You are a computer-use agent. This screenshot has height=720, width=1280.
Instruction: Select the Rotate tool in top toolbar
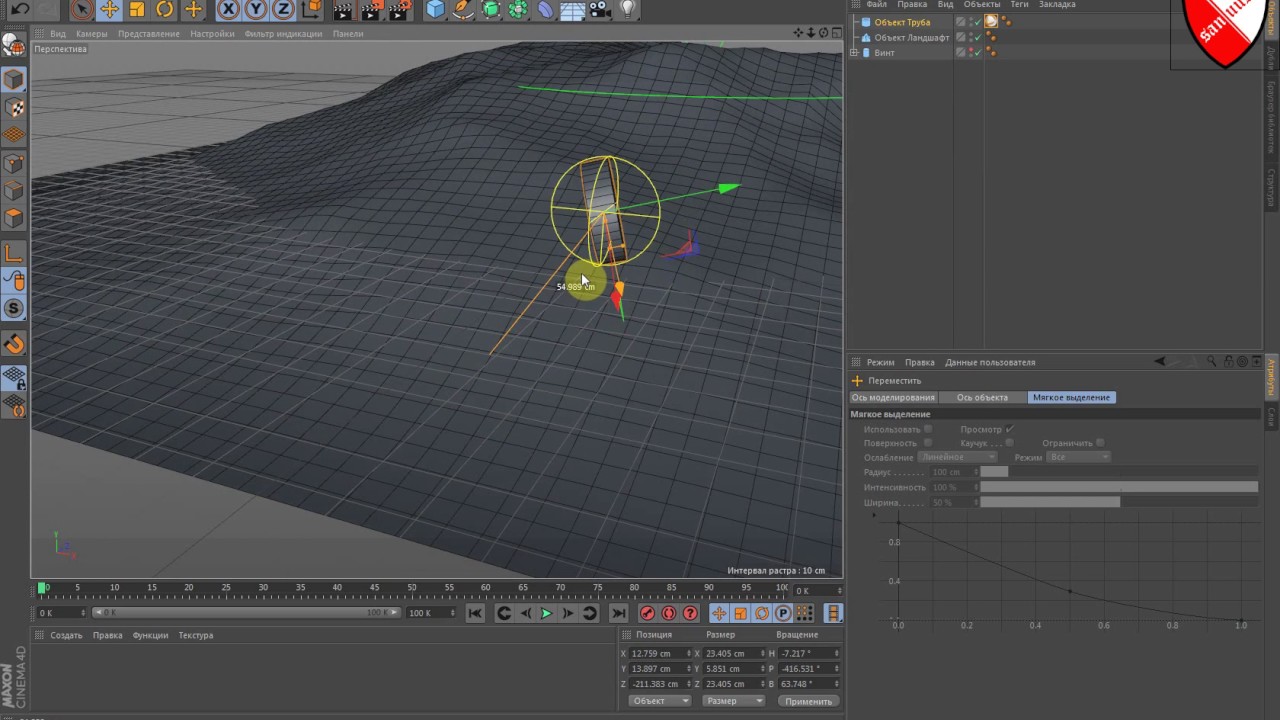[165, 10]
